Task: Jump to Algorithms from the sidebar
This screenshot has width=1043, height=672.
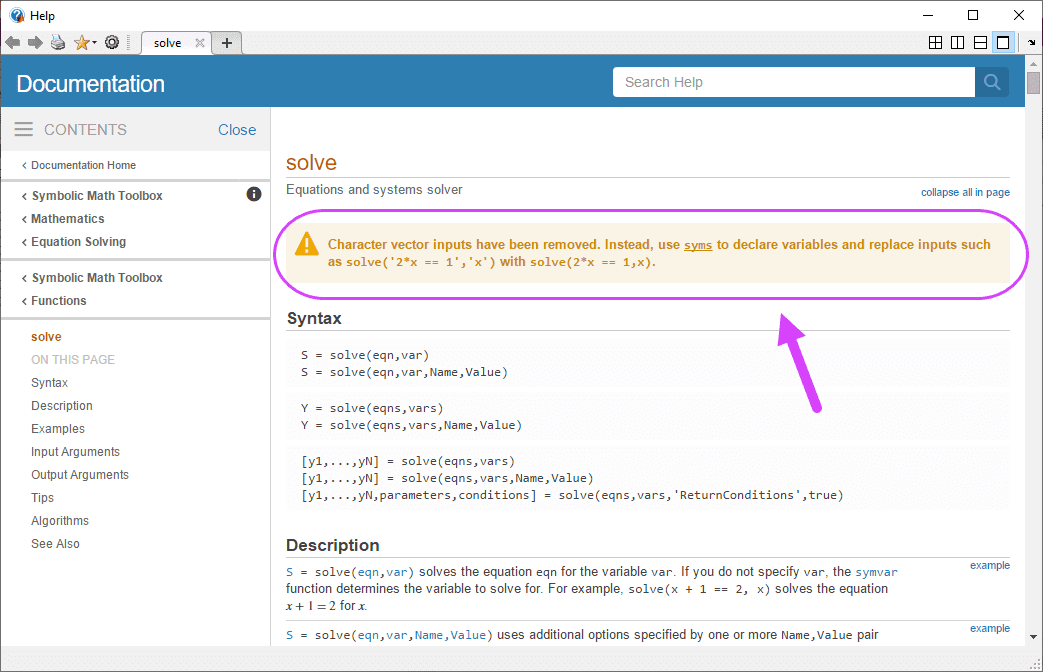Action: coord(60,520)
